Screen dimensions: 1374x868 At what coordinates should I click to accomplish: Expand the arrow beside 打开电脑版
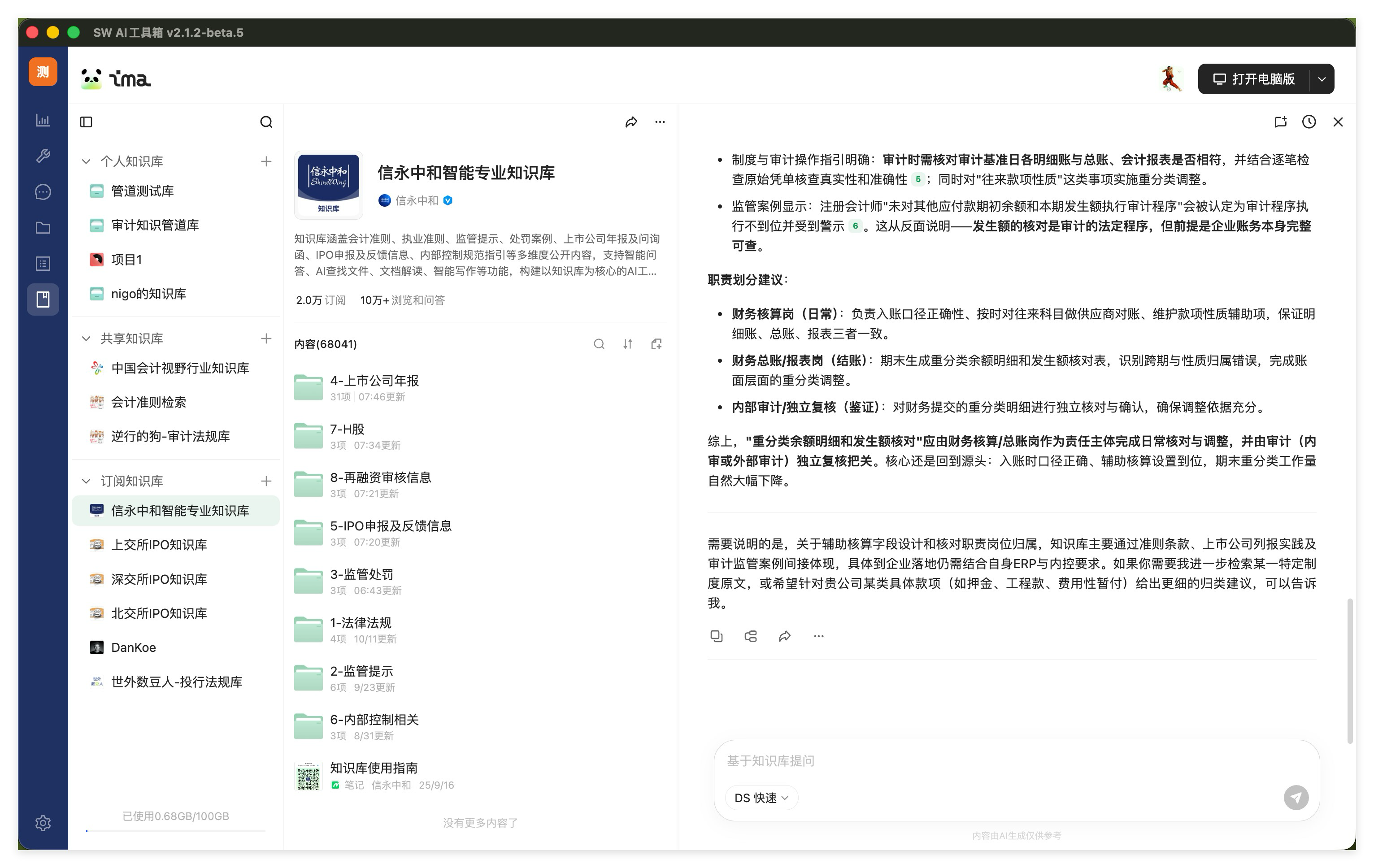point(1322,79)
